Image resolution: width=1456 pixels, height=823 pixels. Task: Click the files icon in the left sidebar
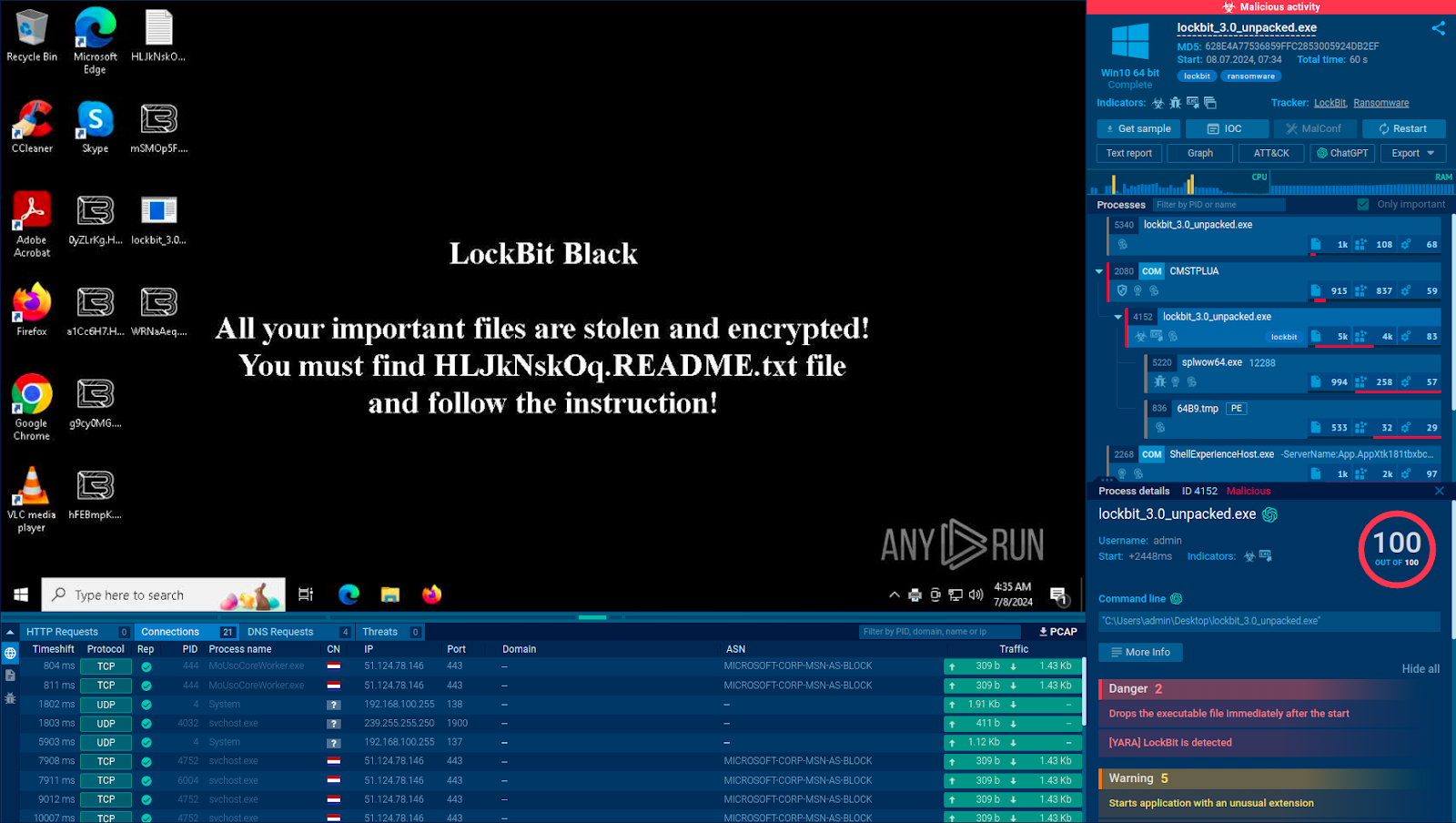[10, 676]
